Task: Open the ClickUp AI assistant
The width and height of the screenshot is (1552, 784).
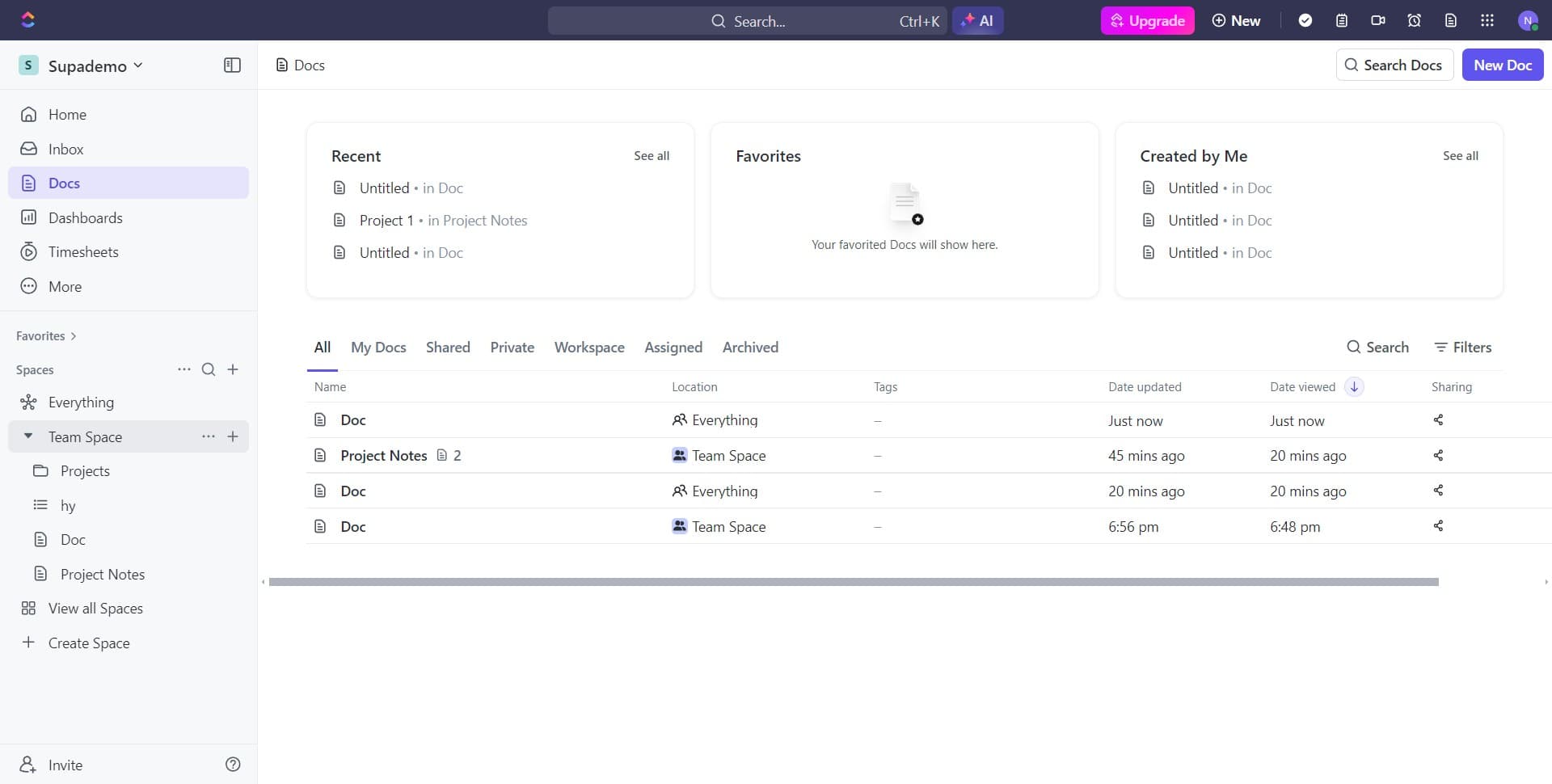Action: (978, 20)
